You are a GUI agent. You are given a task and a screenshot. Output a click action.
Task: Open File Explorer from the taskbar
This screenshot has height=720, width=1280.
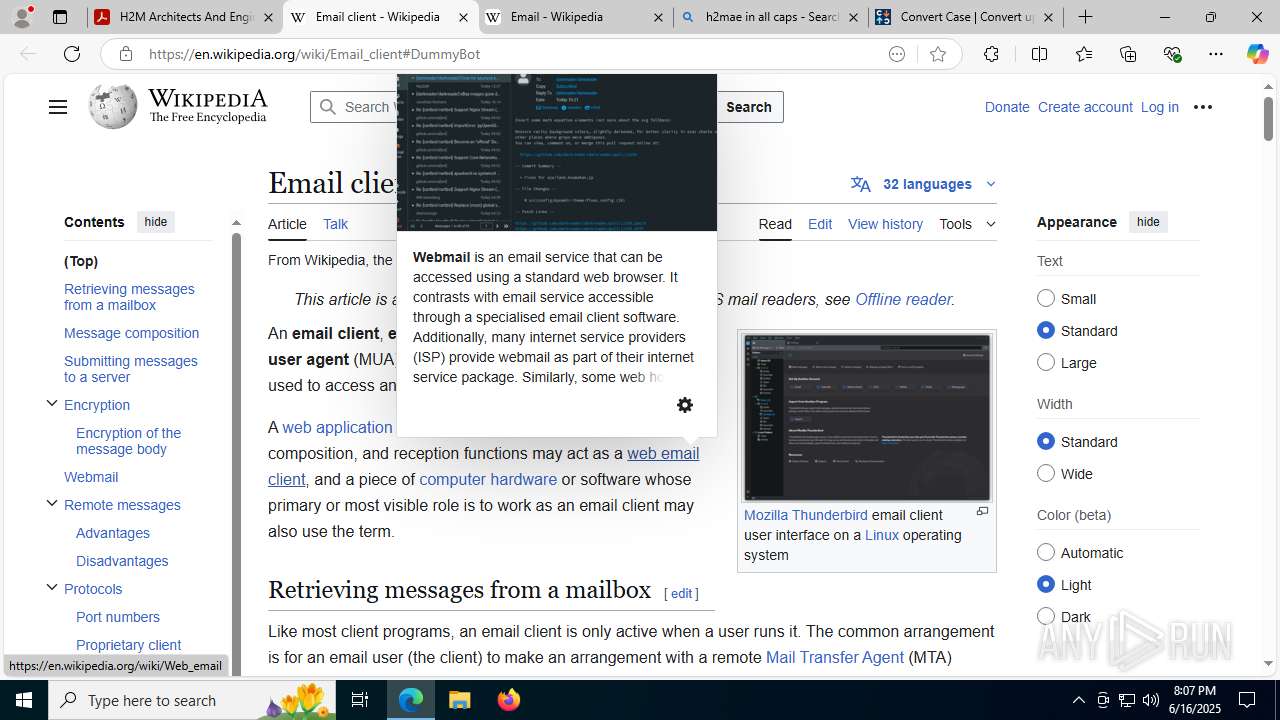(x=460, y=700)
